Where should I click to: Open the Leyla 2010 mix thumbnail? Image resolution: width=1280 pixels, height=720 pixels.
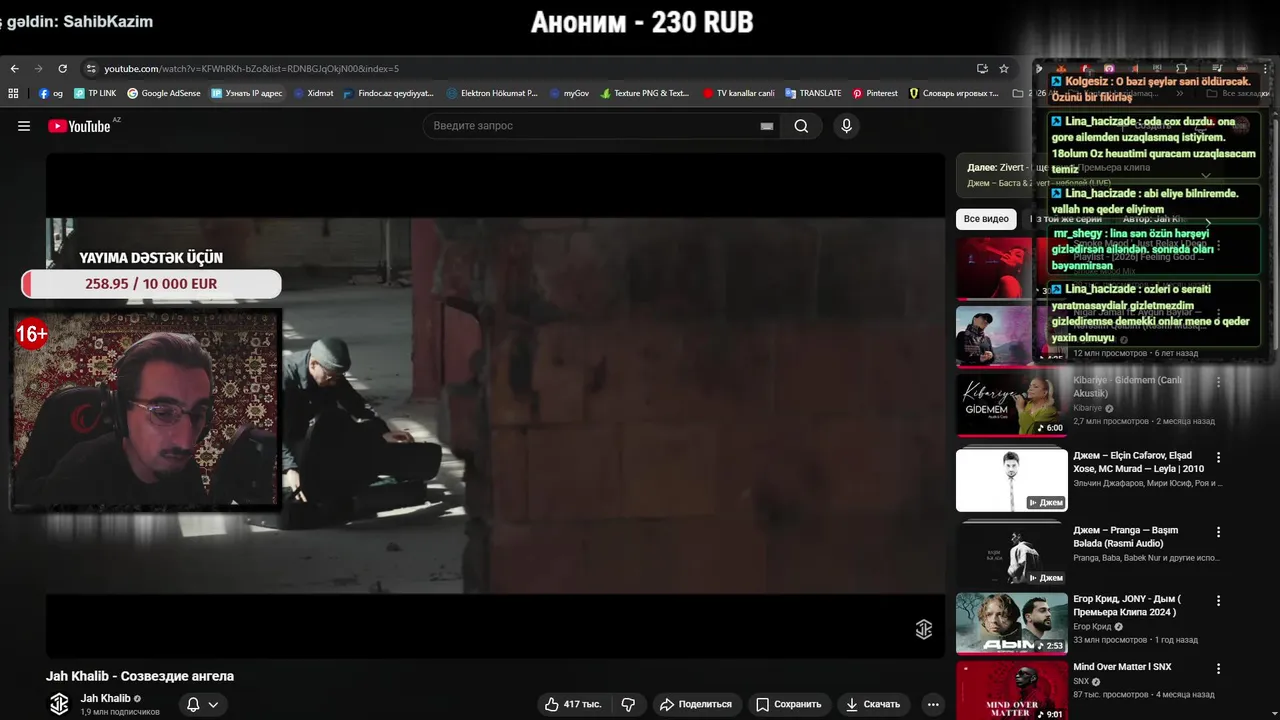click(1012, 480)
